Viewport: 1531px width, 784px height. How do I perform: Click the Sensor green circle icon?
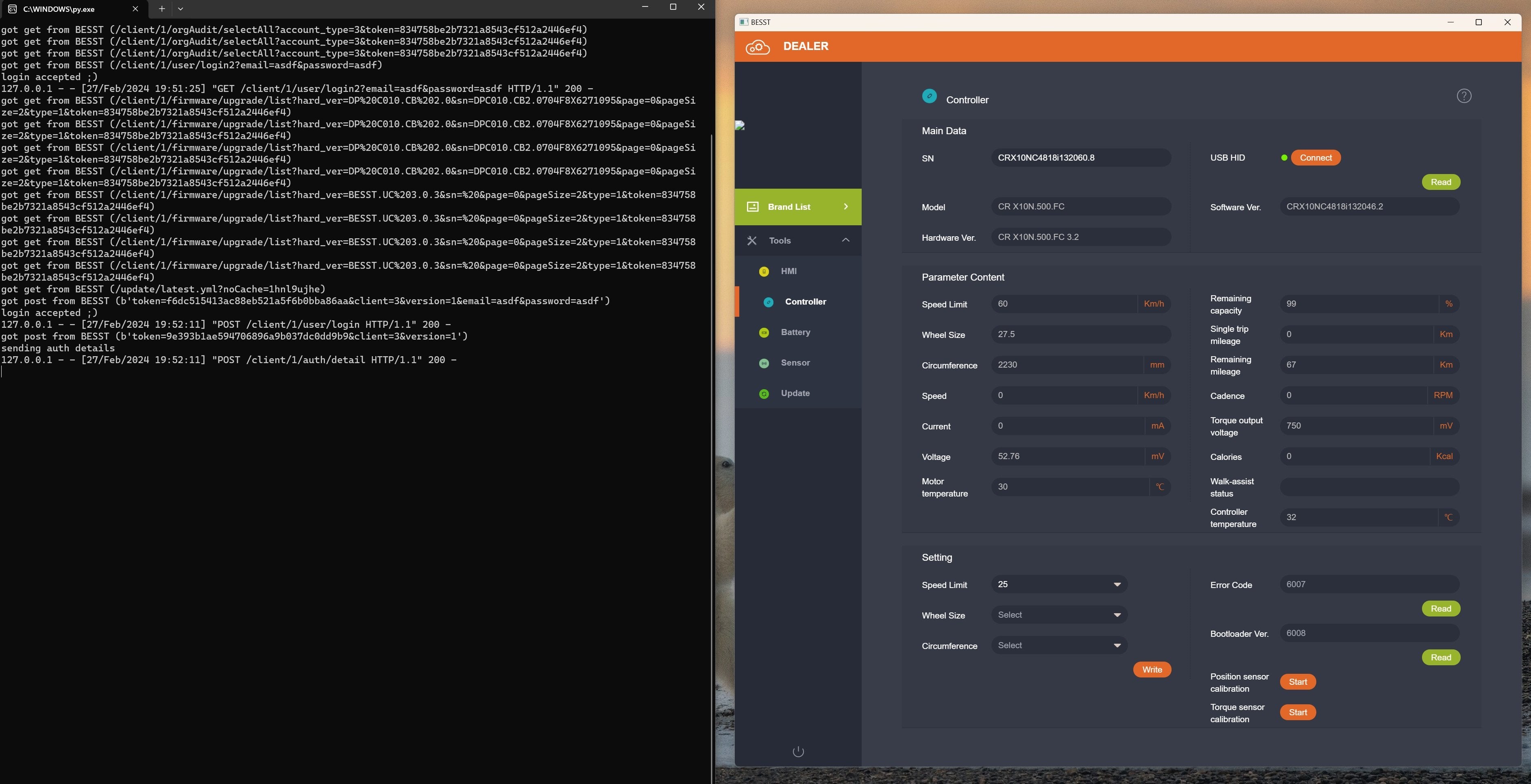[764, 363]
